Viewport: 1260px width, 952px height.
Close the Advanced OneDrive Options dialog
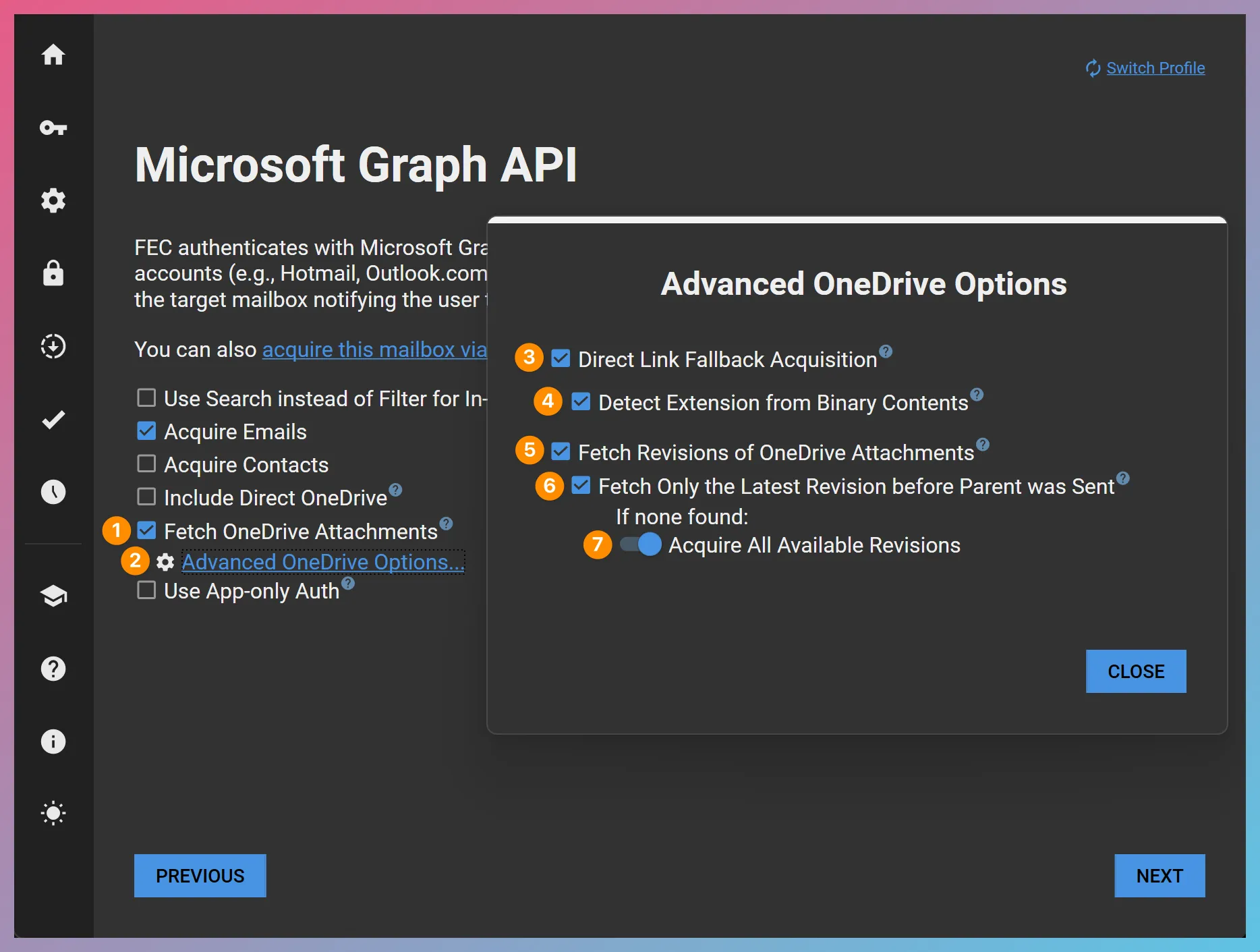coord(1136,671)
